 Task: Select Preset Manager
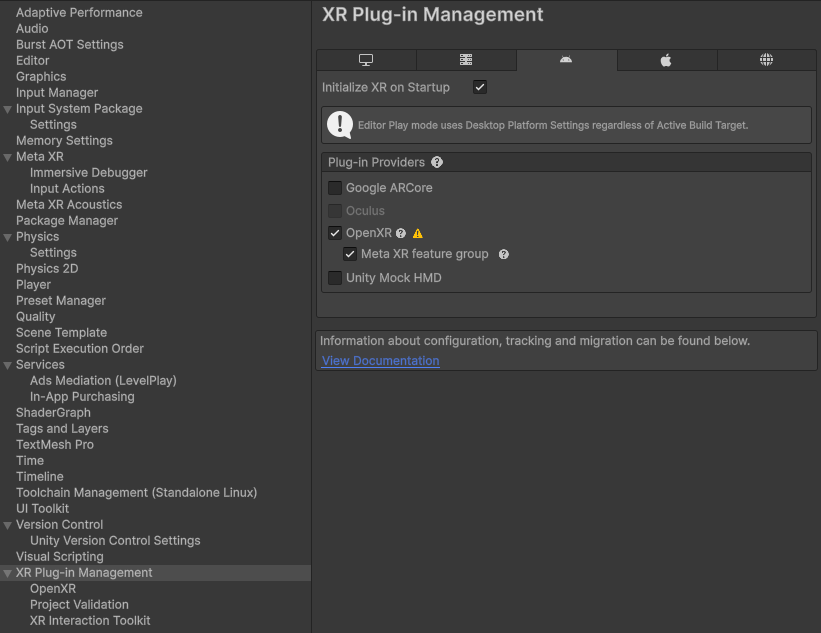tap(61, 301)
